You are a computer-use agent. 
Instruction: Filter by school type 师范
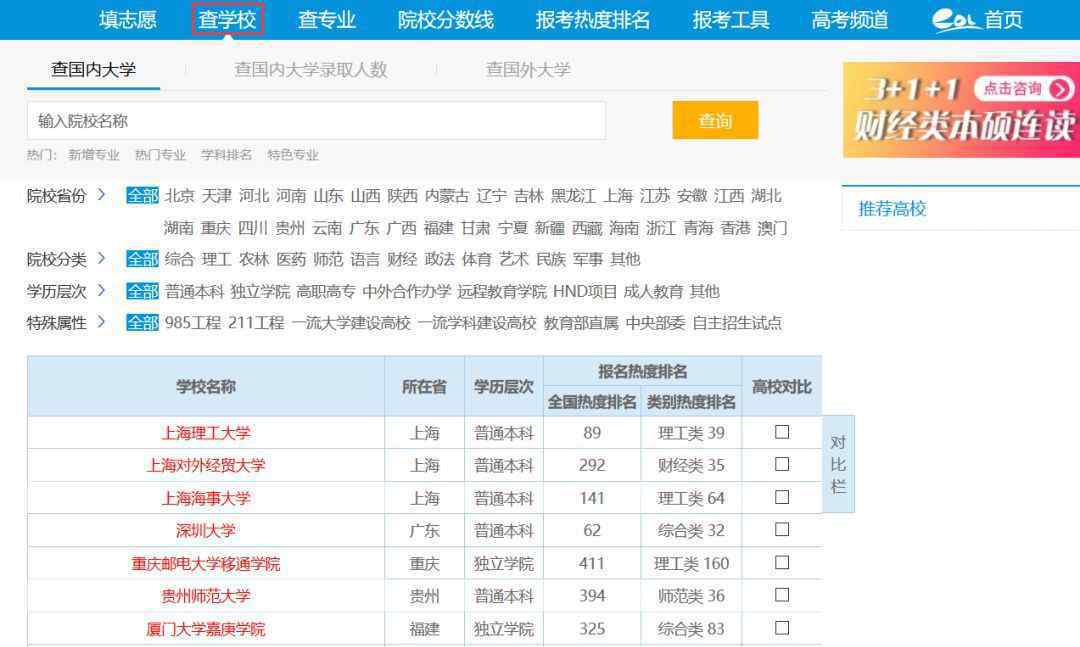coord(328,259)
